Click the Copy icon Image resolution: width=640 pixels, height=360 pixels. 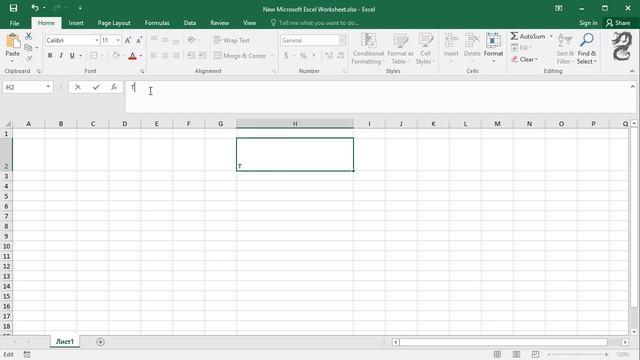point(28,48)
